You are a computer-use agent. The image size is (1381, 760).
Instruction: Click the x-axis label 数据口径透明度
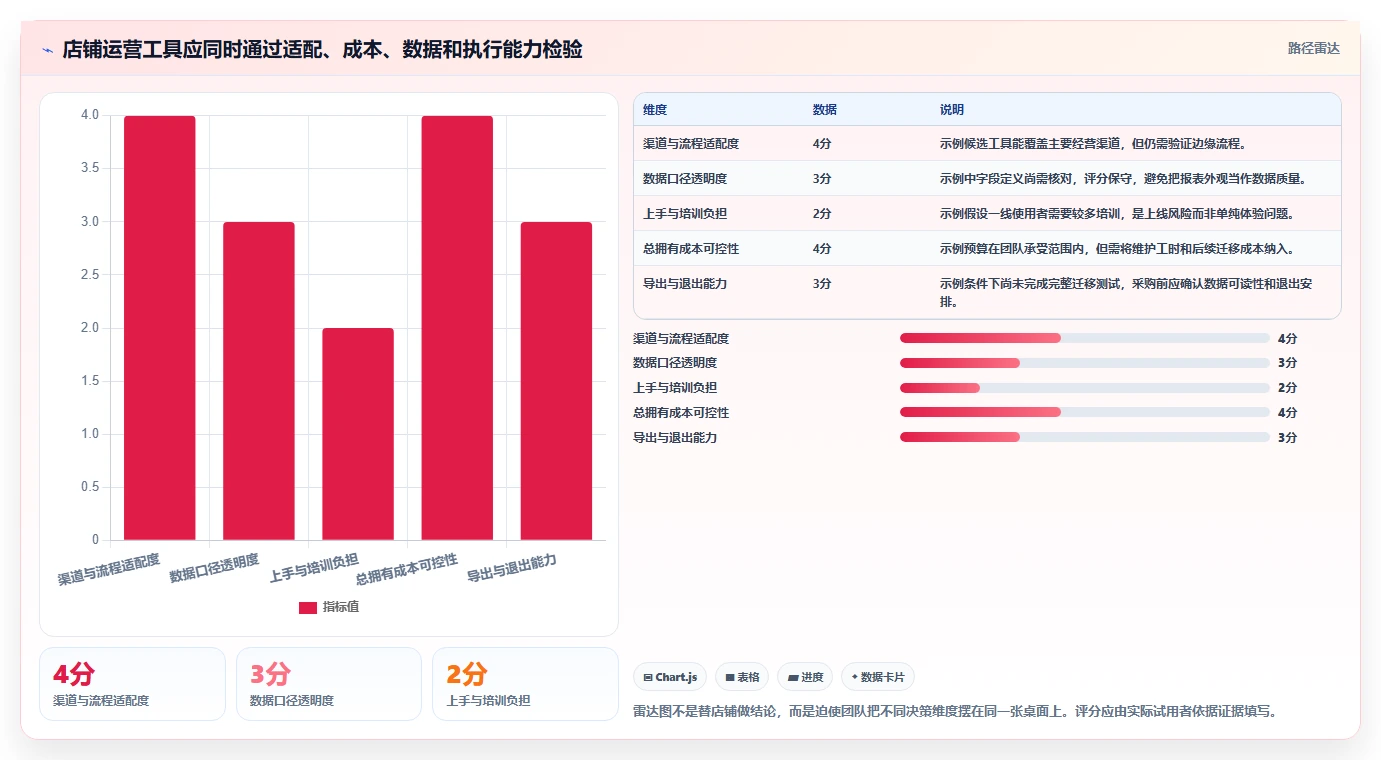(x=214, y=567)
